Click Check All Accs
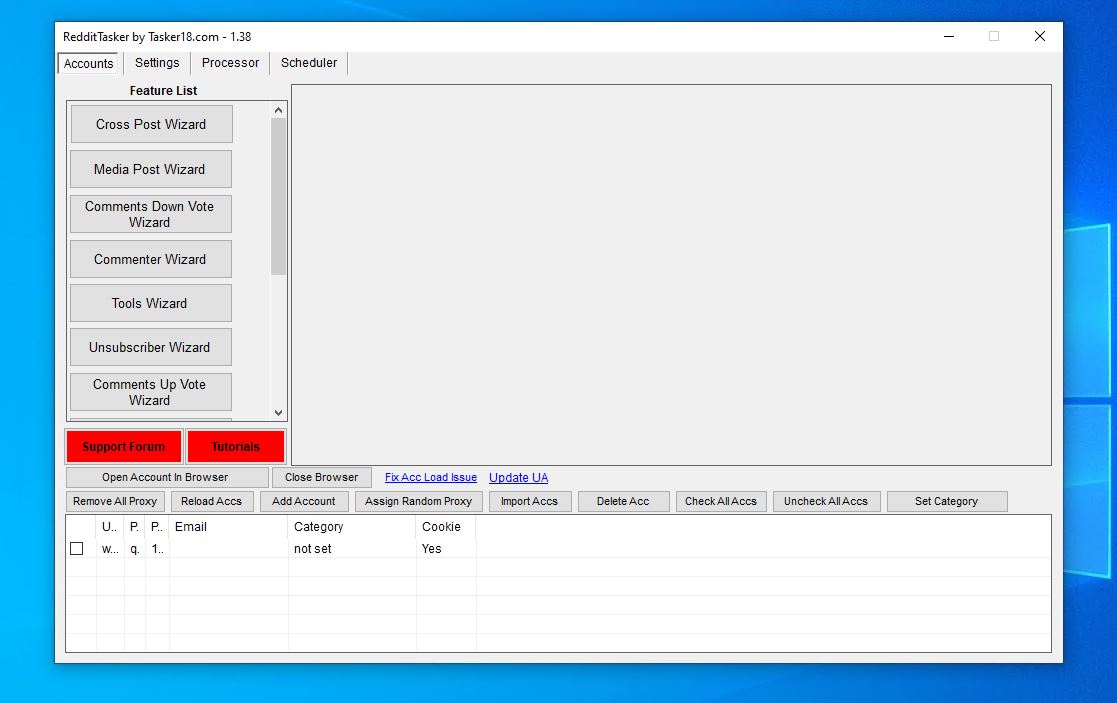Image resolution: width=1117 pixels, height=703 pixels. pyautogui.click(x=721, y=501)
